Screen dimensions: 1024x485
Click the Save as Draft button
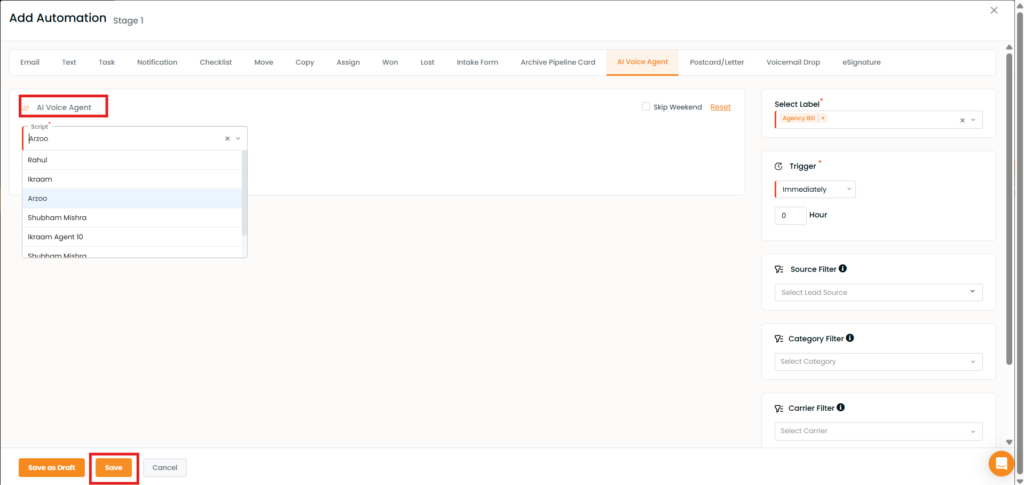click(x=51, y=467)
